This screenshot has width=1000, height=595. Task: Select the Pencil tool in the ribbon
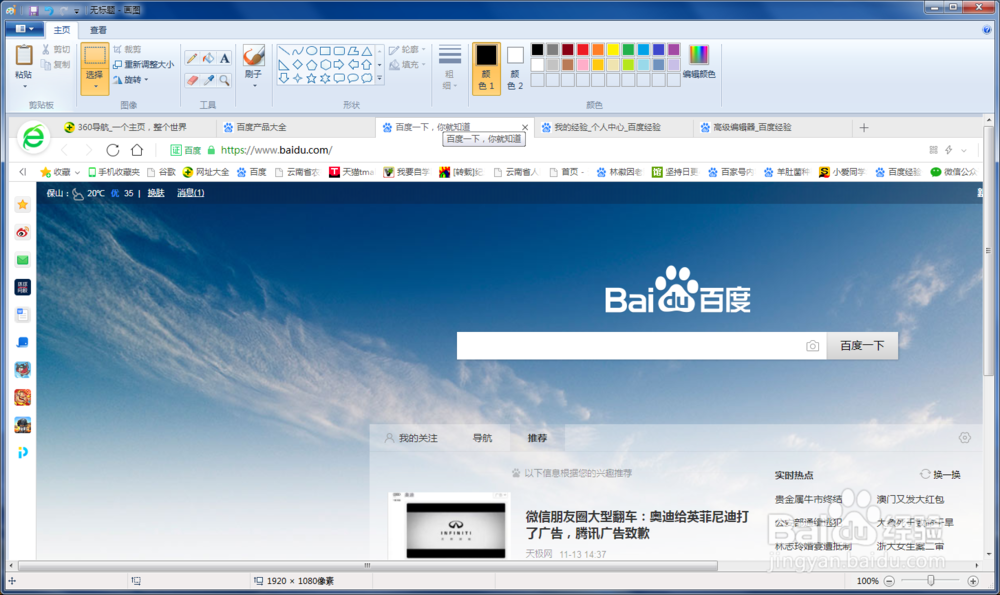192,58
